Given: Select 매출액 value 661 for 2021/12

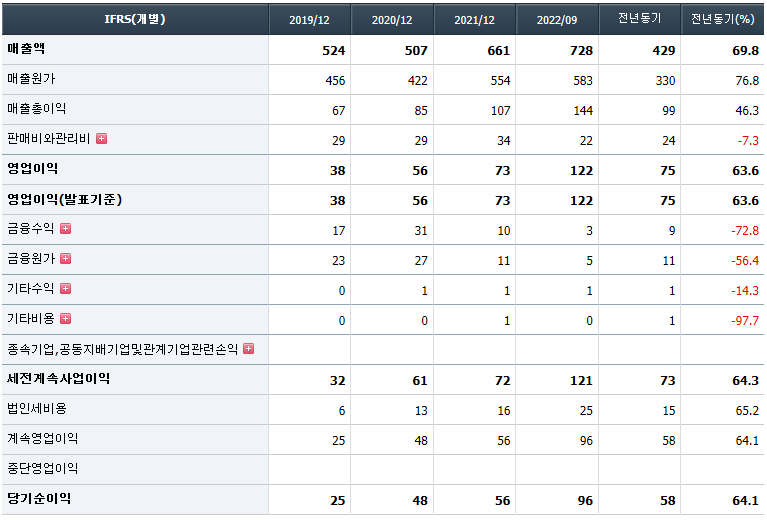Looking at the screenshot, I should 498,50.
